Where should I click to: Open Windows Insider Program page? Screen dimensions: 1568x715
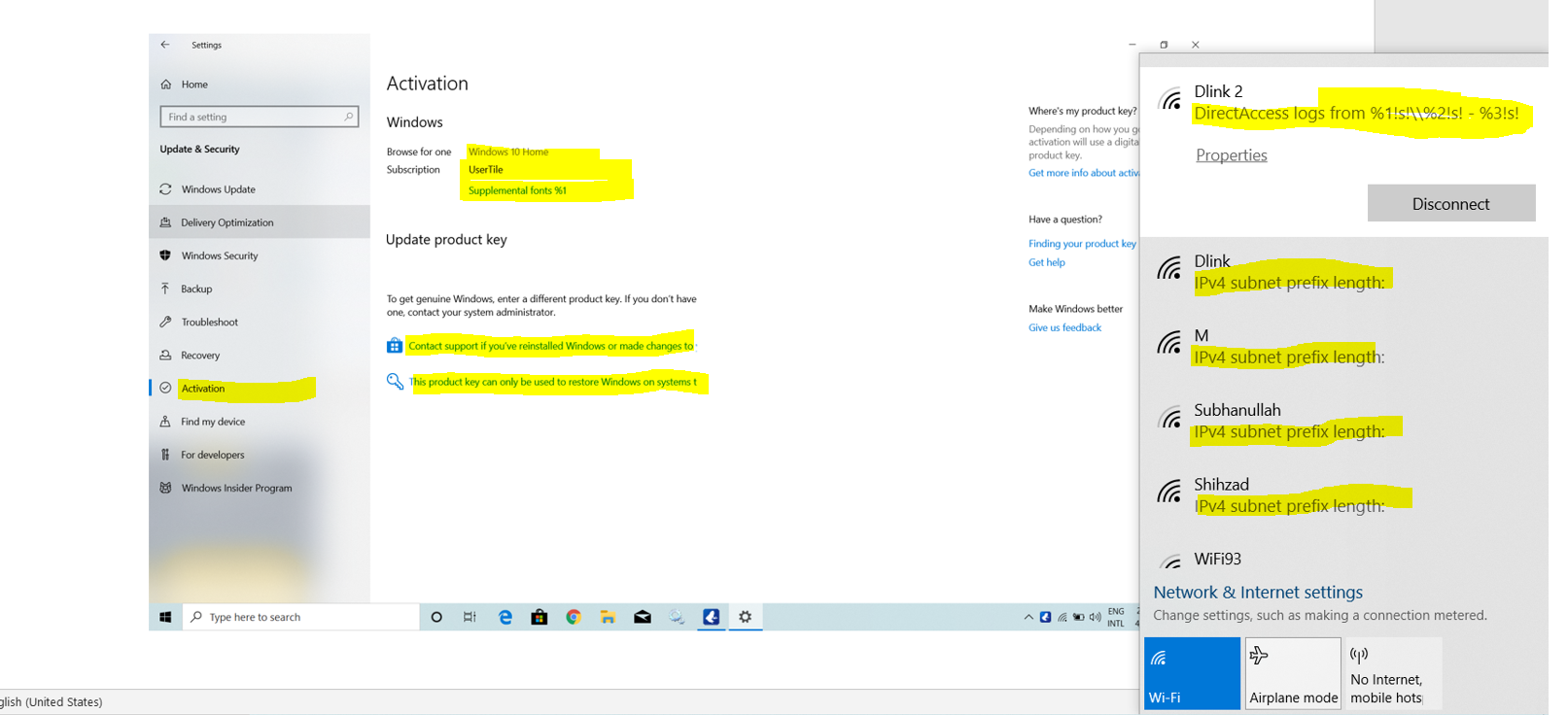(x=236, y=488)
